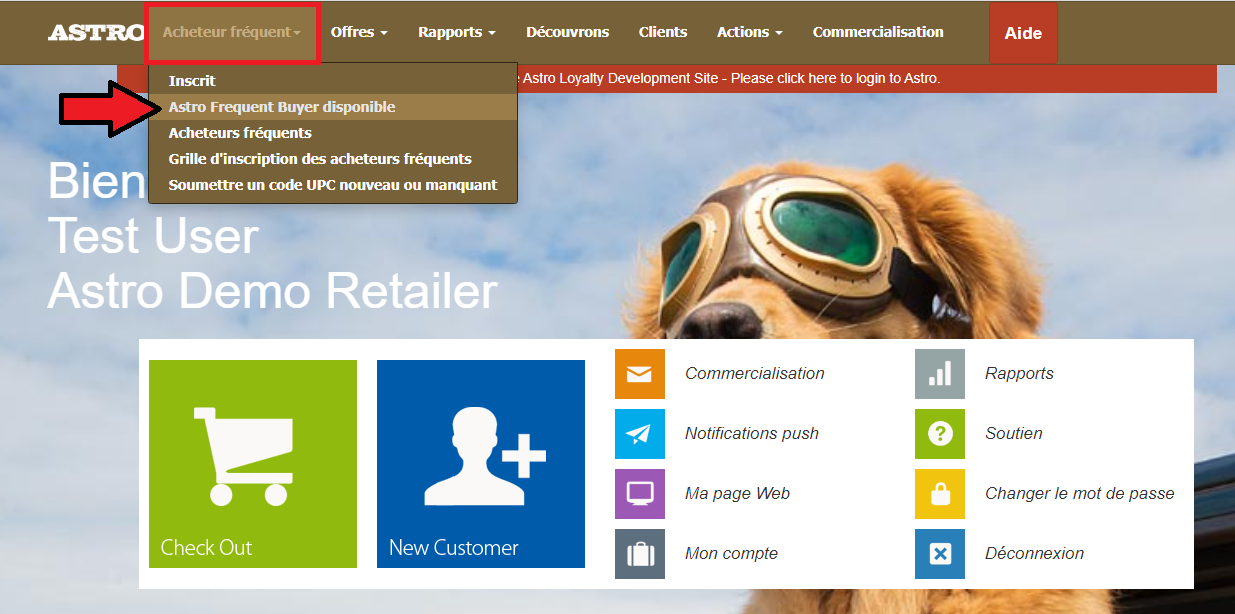
Task: Click the blue New Customer tile
Action: 480,464
